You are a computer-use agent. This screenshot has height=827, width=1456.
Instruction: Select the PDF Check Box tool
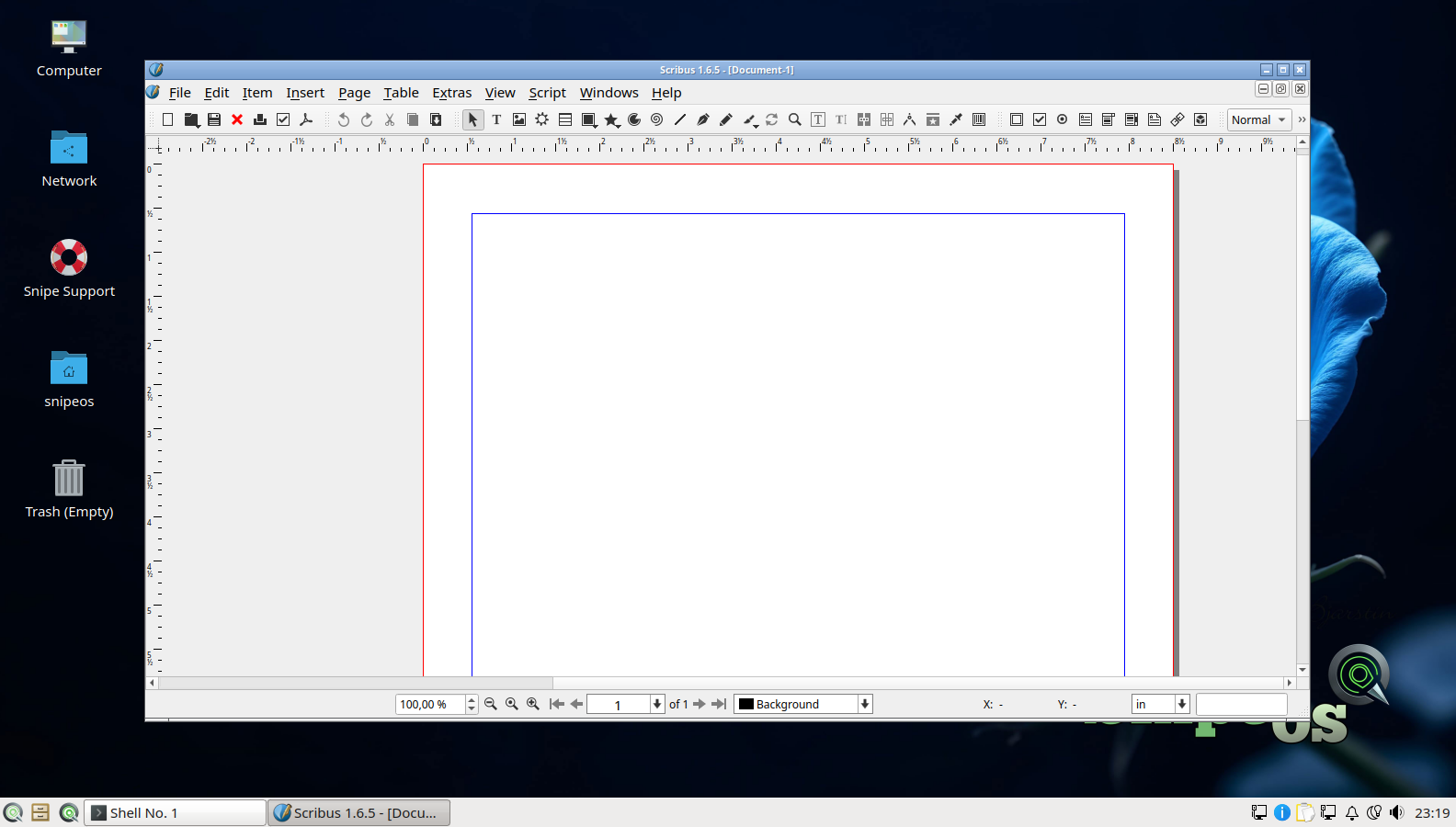point(1040,119)
